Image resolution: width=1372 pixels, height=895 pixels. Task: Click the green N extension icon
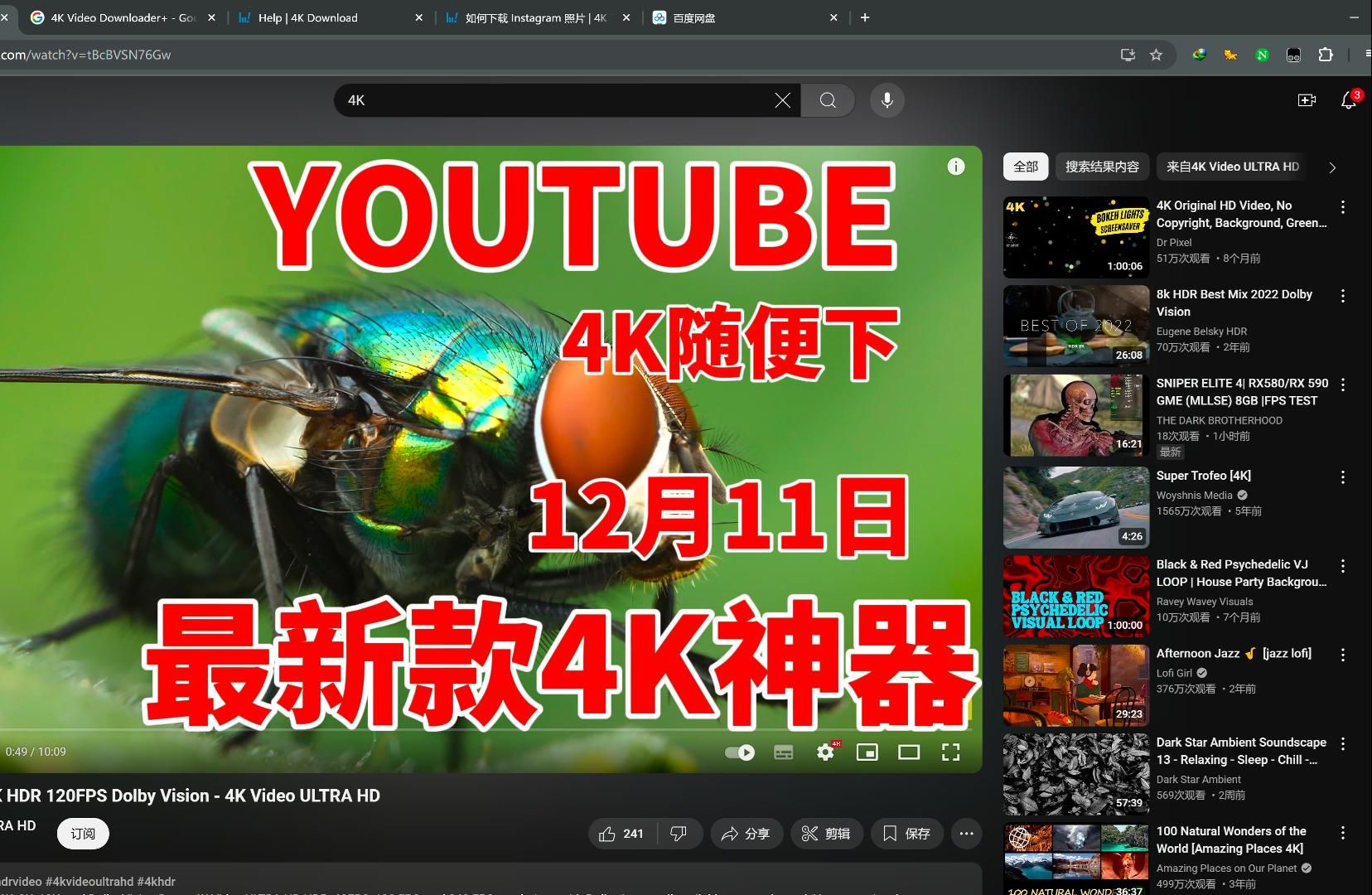tap(1262, 56)
